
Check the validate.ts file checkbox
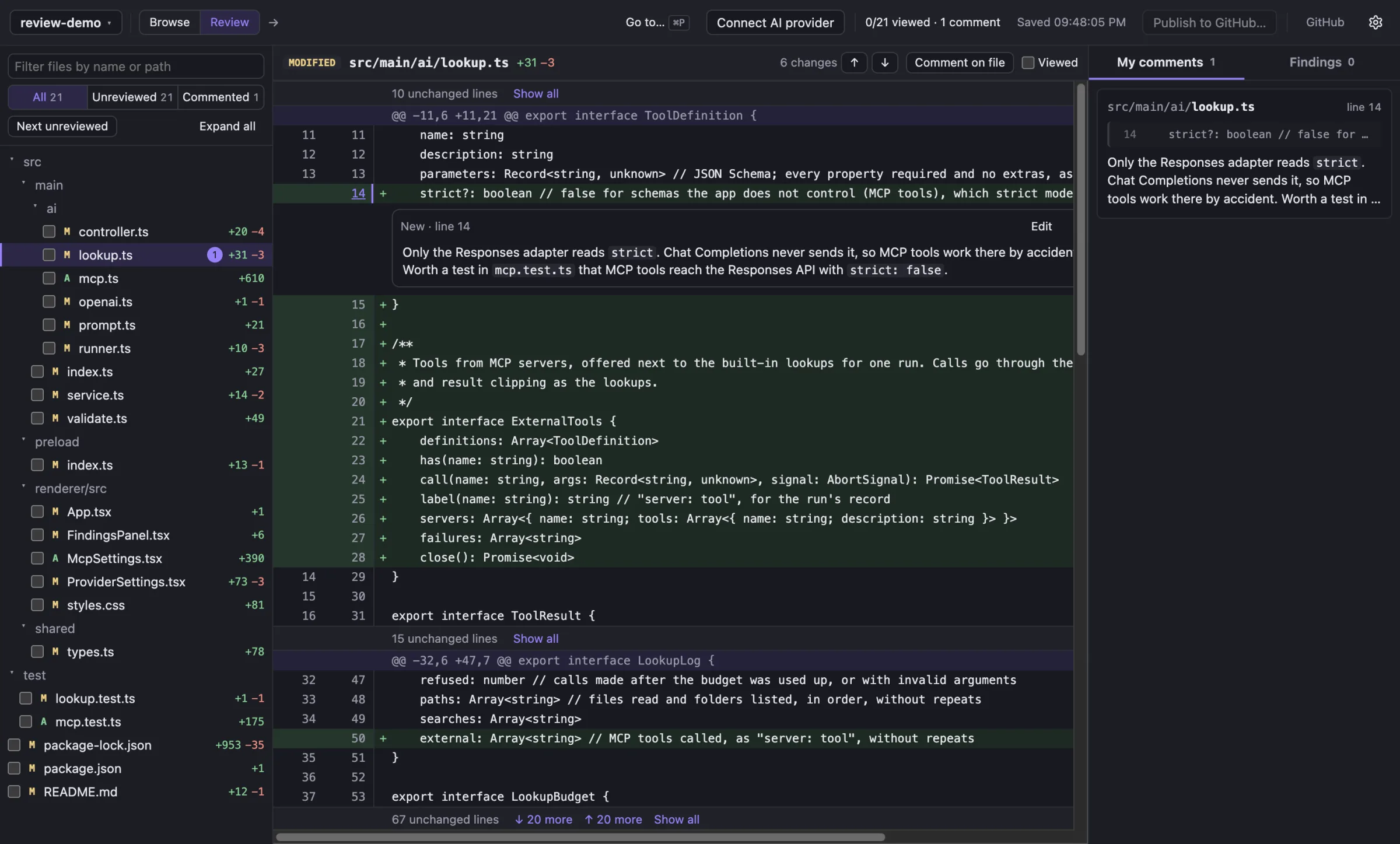(37, 418)
